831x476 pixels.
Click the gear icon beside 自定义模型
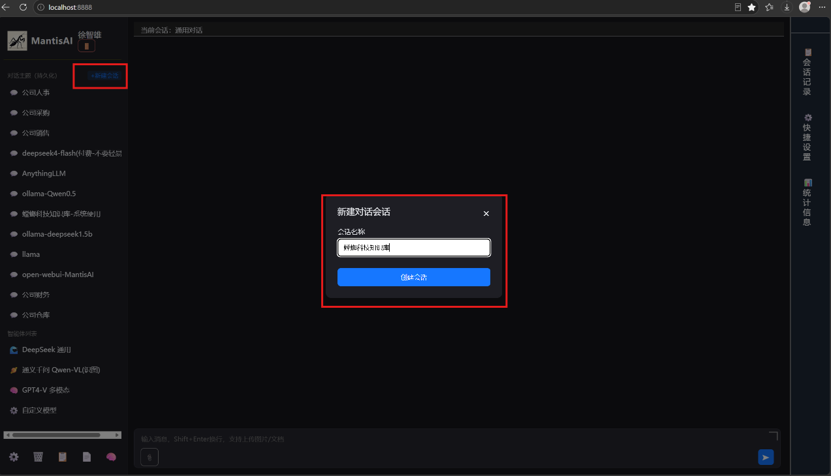14,410
